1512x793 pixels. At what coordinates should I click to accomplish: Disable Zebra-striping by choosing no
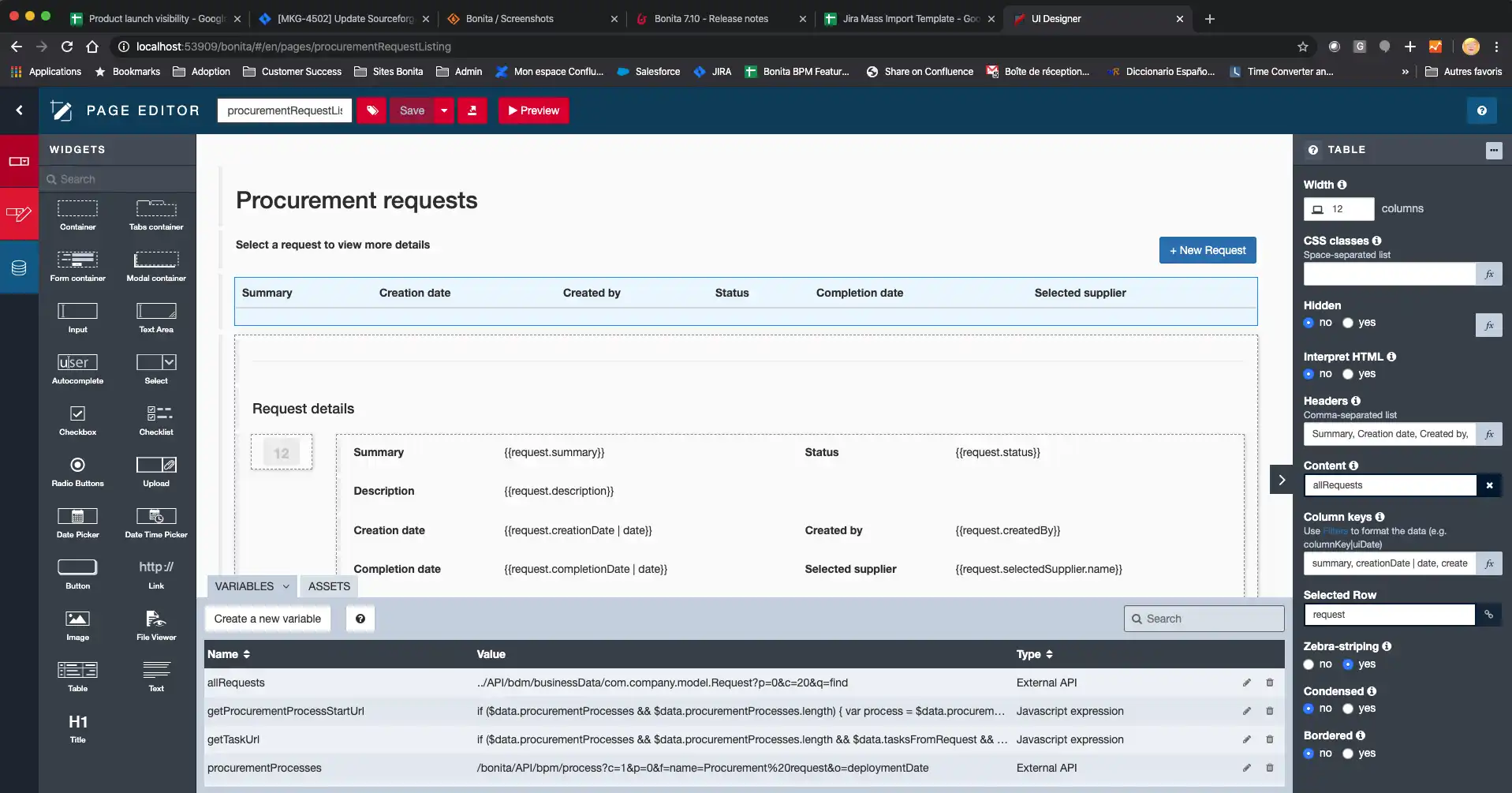[x=1309, y=664]
